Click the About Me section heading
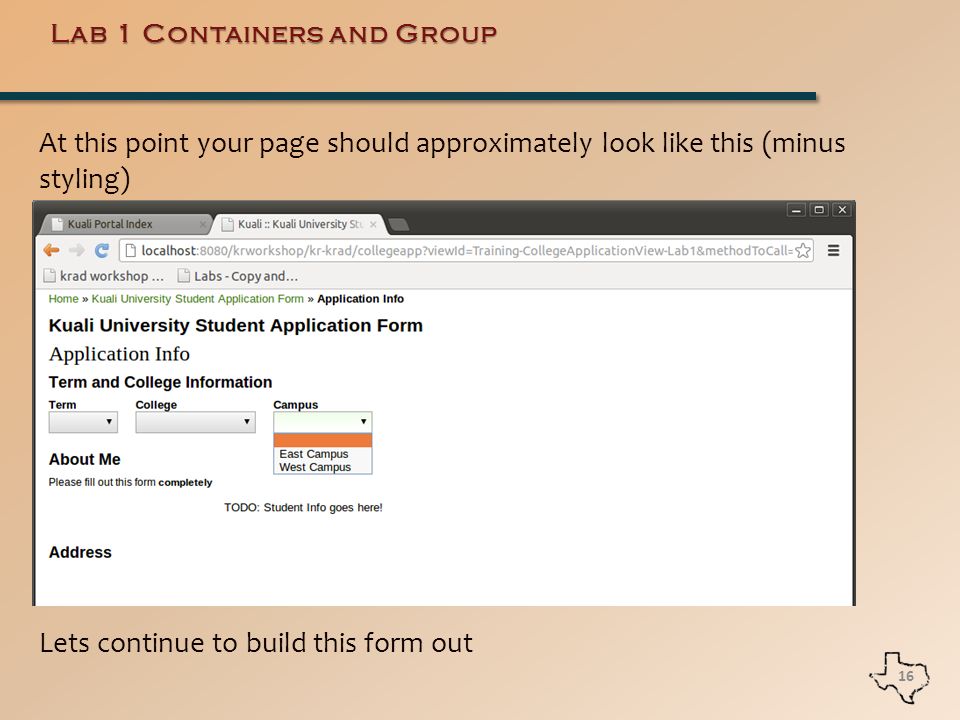Image resolution: width=960 pixels, height=720 pixels. pyautogui.click(x=84, y=459)
